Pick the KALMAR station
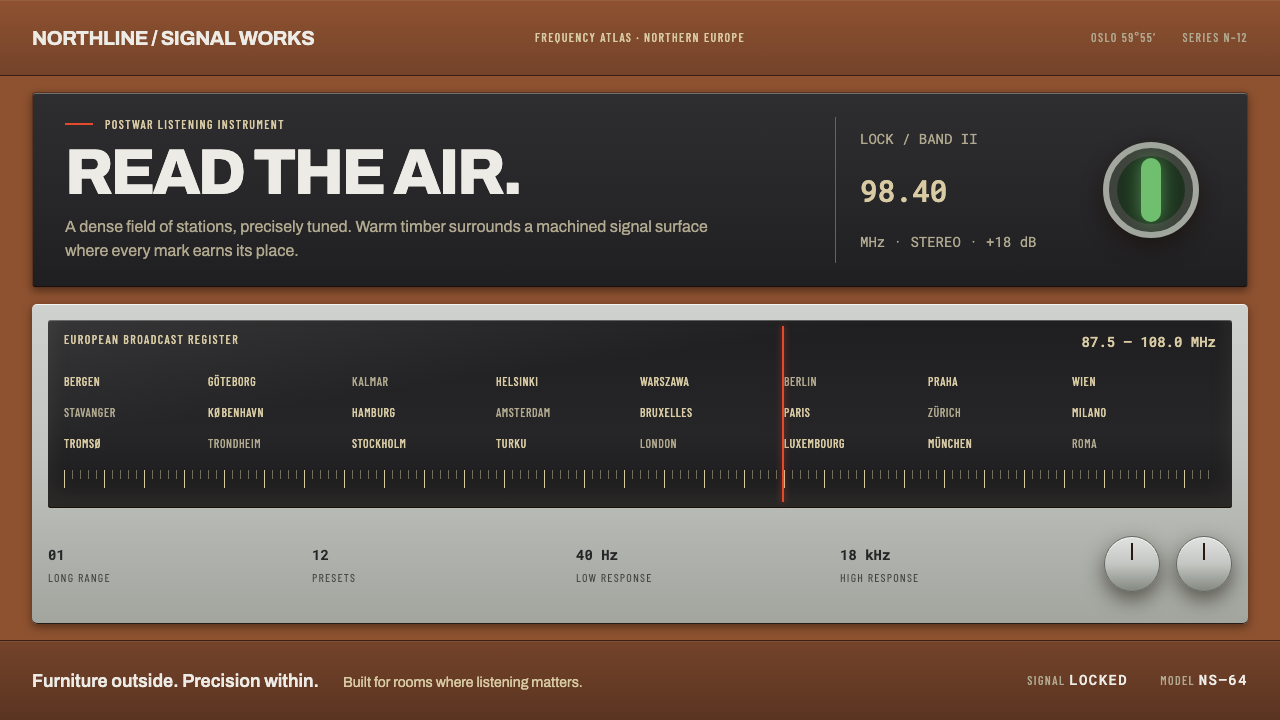 pos(370,382)
